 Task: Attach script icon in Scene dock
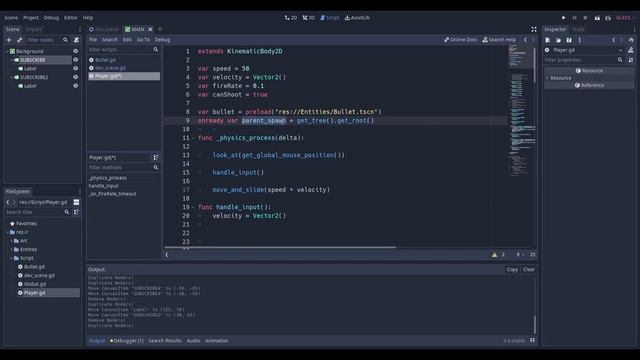(x=76, y=40)
